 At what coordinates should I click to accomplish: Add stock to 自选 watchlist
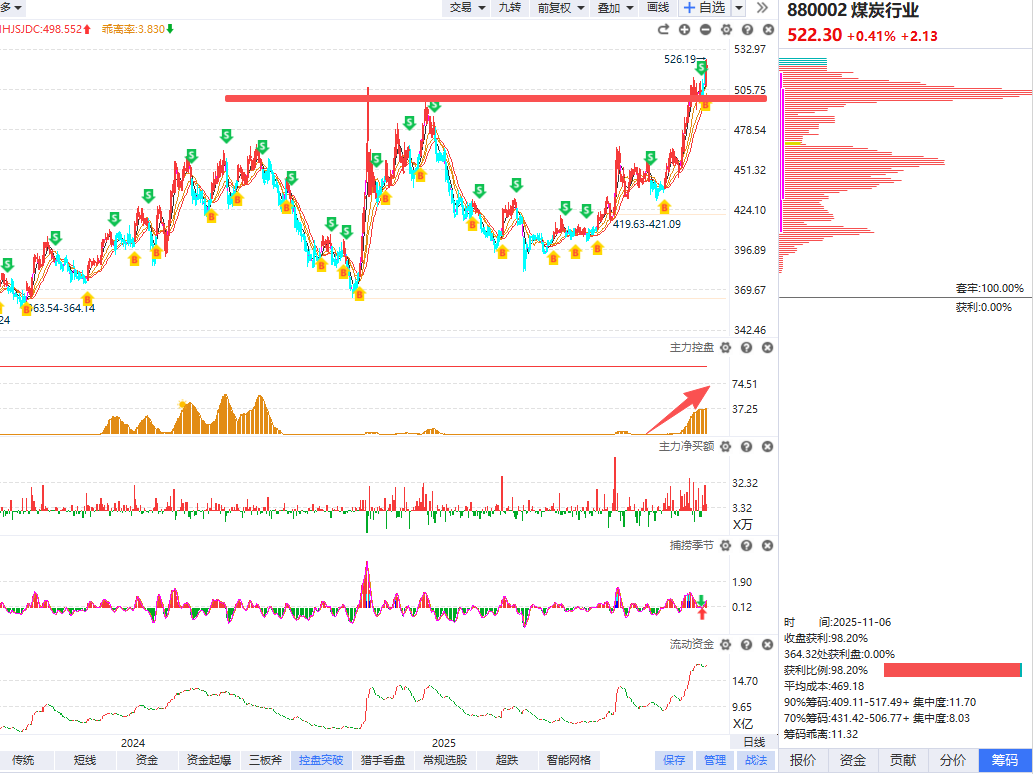(704, 8)
